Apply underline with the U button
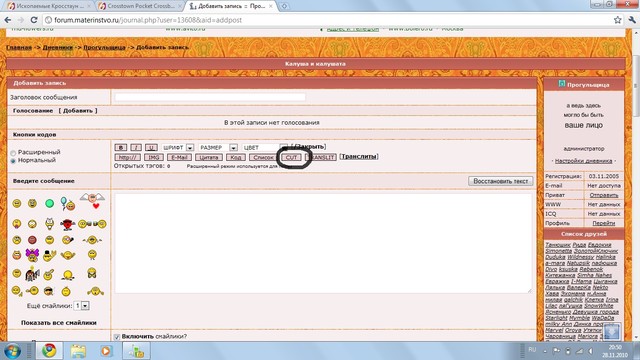This screenshot has height=360, width=640. click(x=151, y=147)
